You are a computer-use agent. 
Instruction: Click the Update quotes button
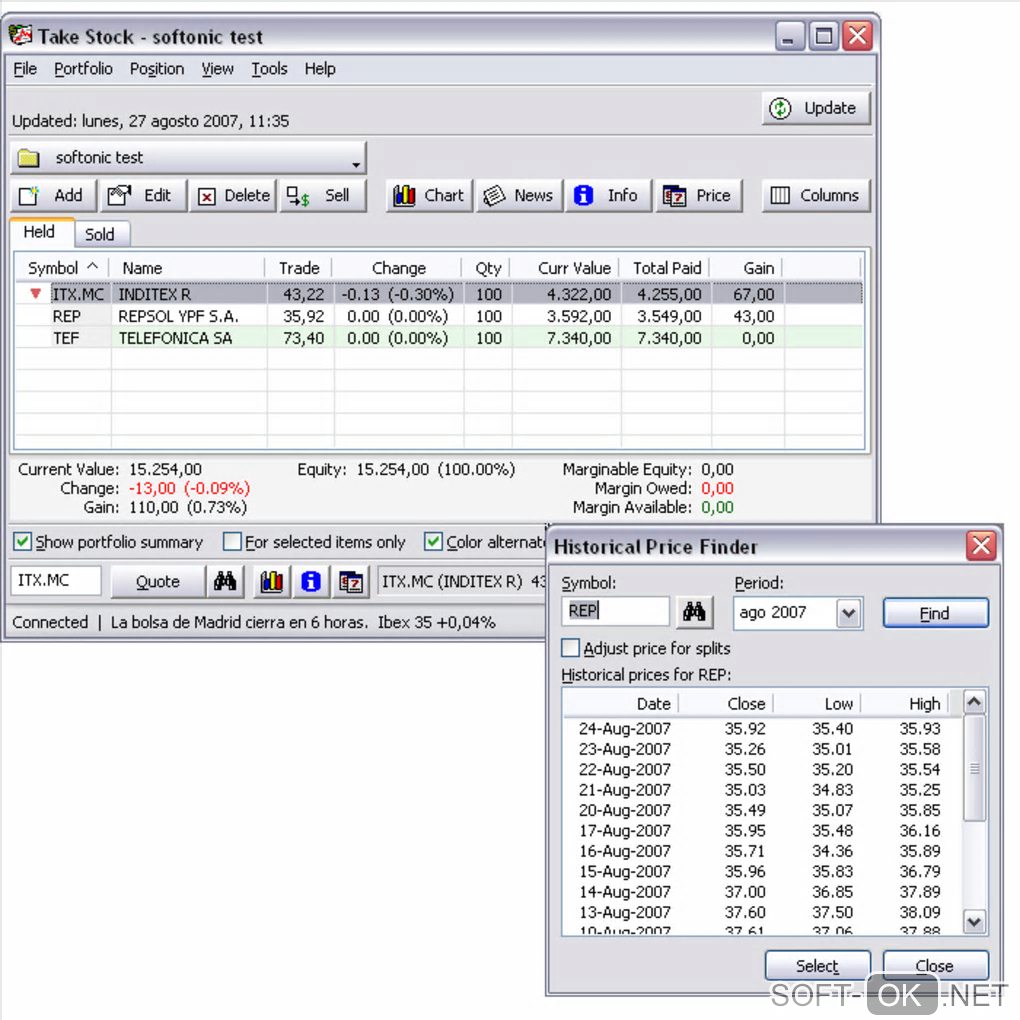816,108
